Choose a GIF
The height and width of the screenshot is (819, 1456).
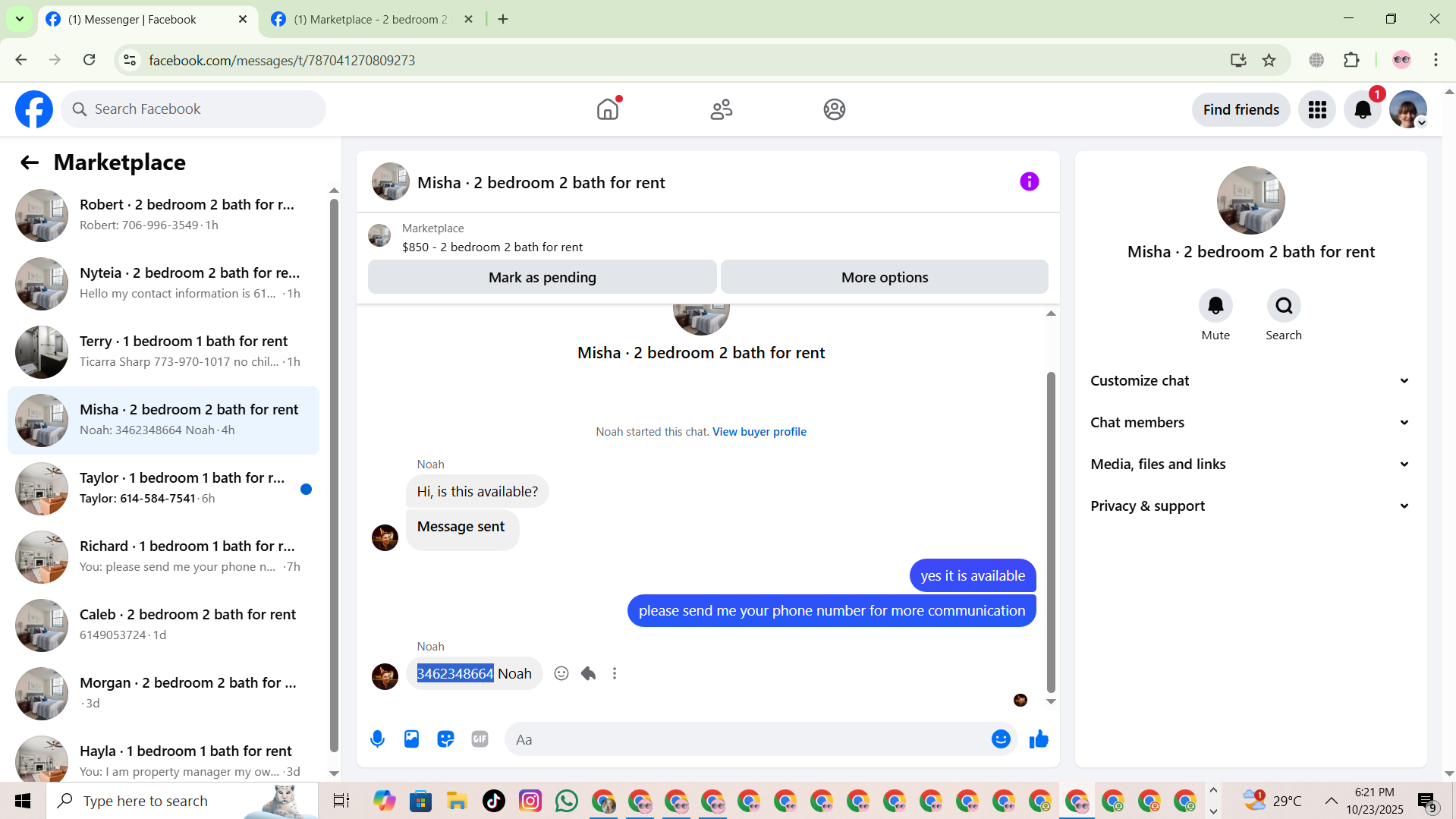[480, 739]
